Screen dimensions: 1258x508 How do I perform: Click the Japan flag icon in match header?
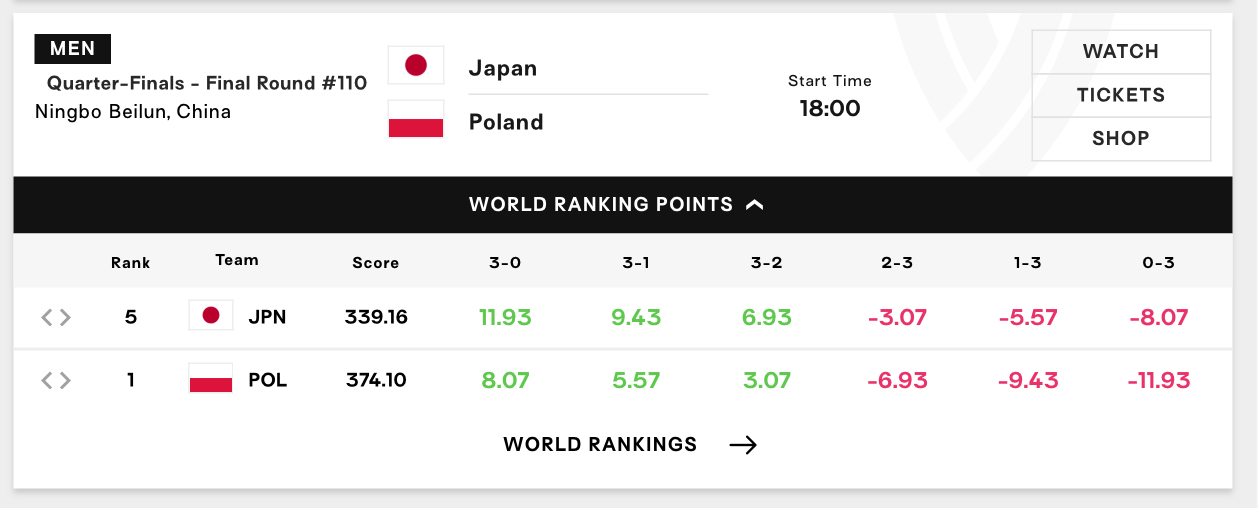[x=416, y=65]
